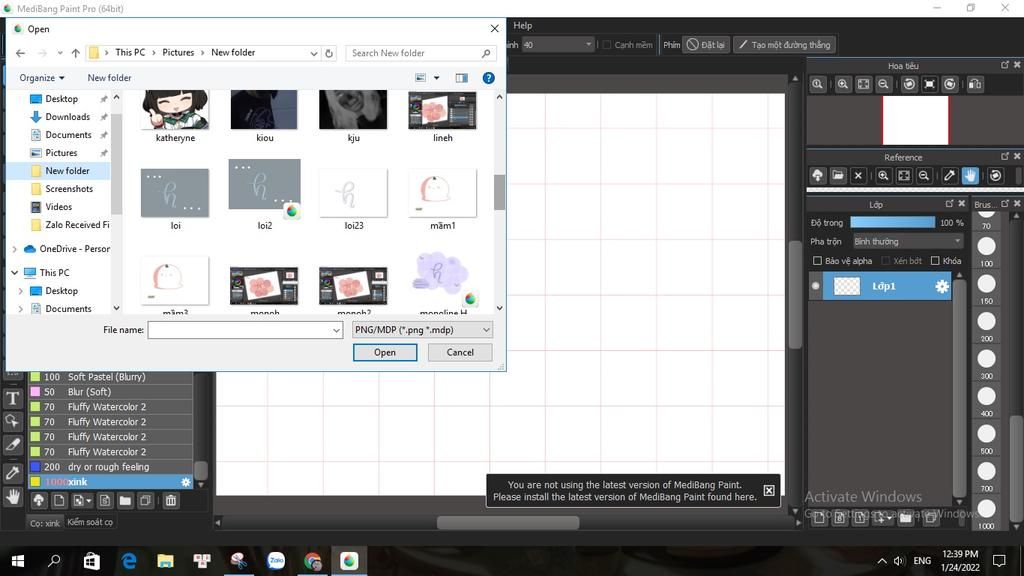Switch to Kiểm soát cọ tab
Screen dimensions: 1024x576
point(90,522)
